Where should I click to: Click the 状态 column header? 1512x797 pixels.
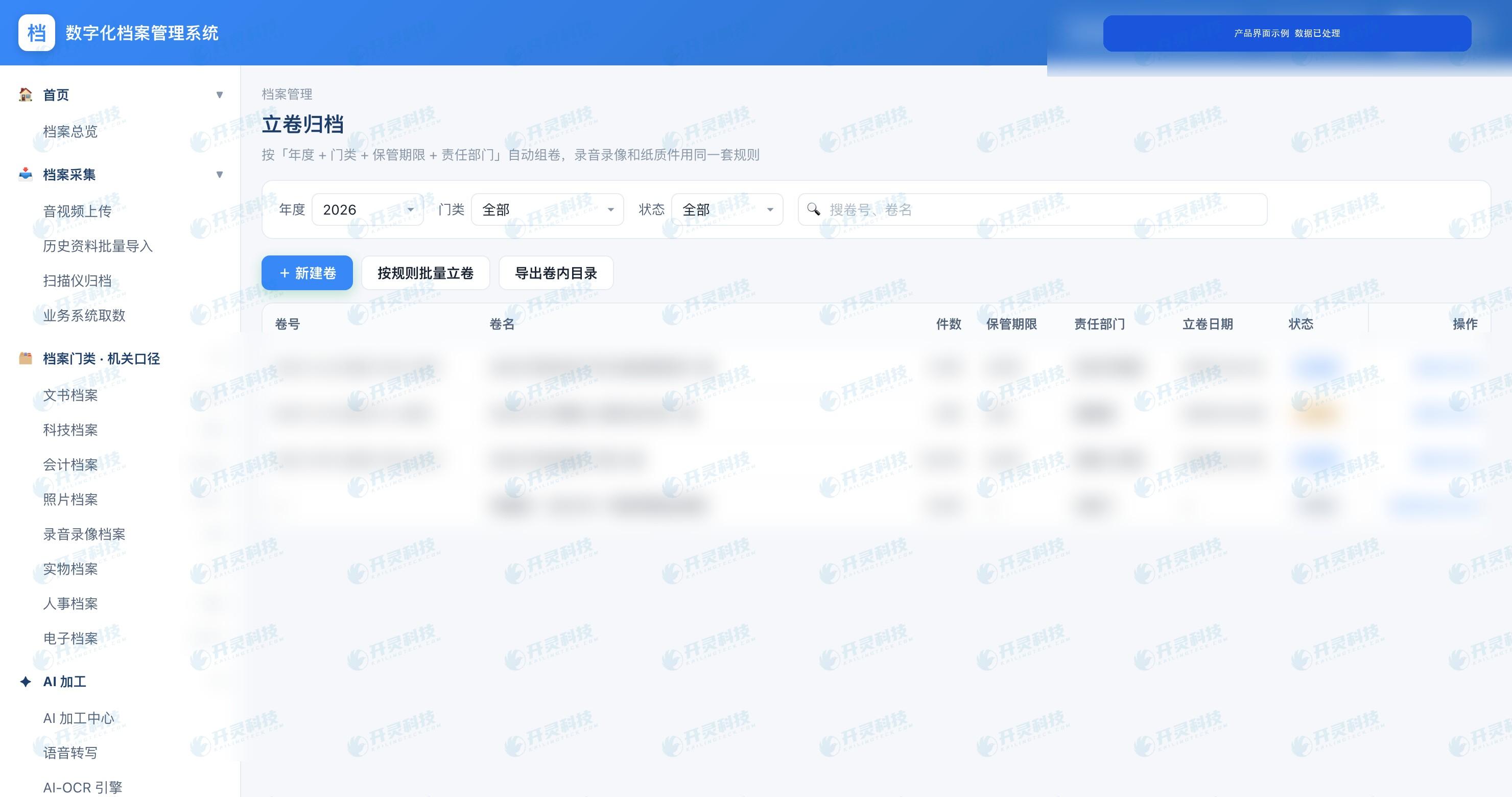(x=1301, y=324)
